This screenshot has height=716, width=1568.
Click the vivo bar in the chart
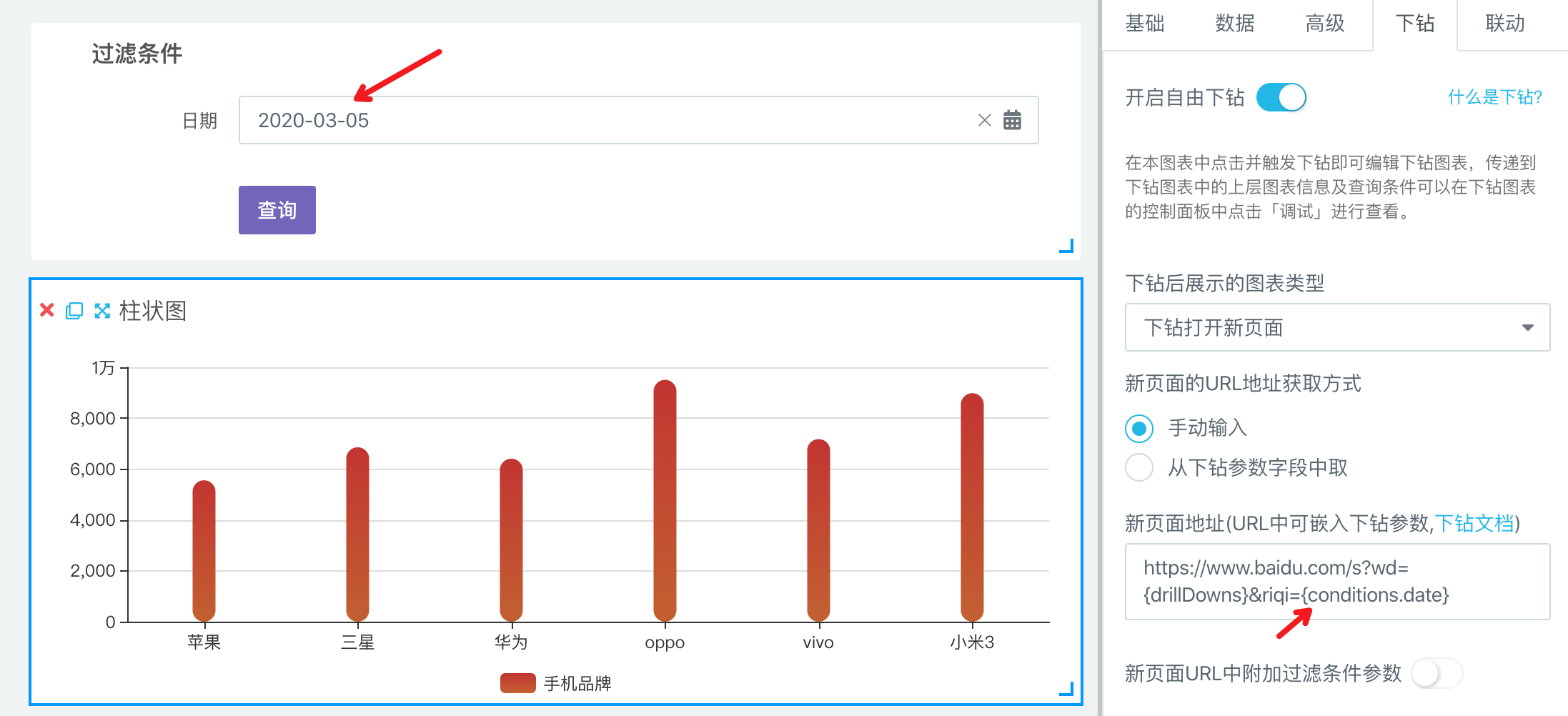tap(818, 530)
